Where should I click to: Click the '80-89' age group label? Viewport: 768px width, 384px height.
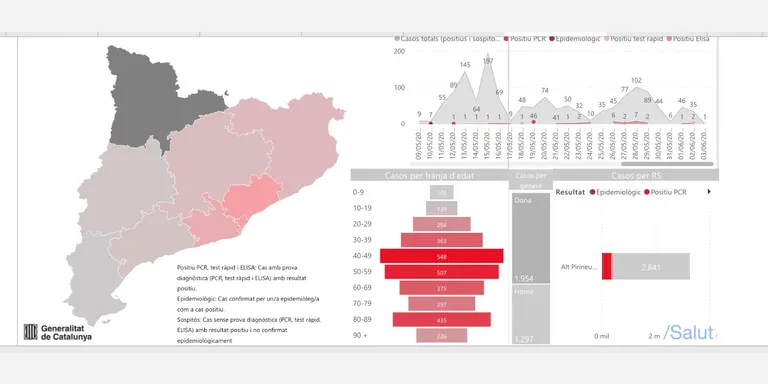point(362,319)
